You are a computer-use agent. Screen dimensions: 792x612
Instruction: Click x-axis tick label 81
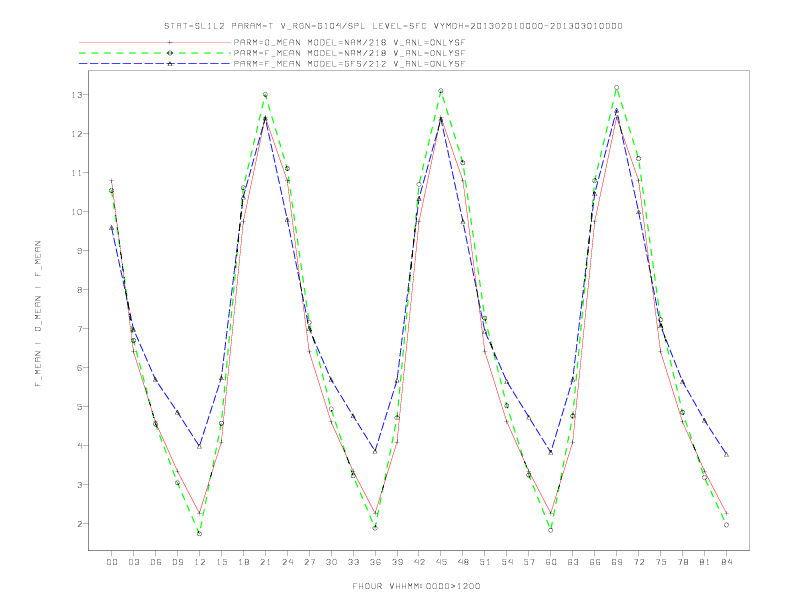click(x=705, y=562)
